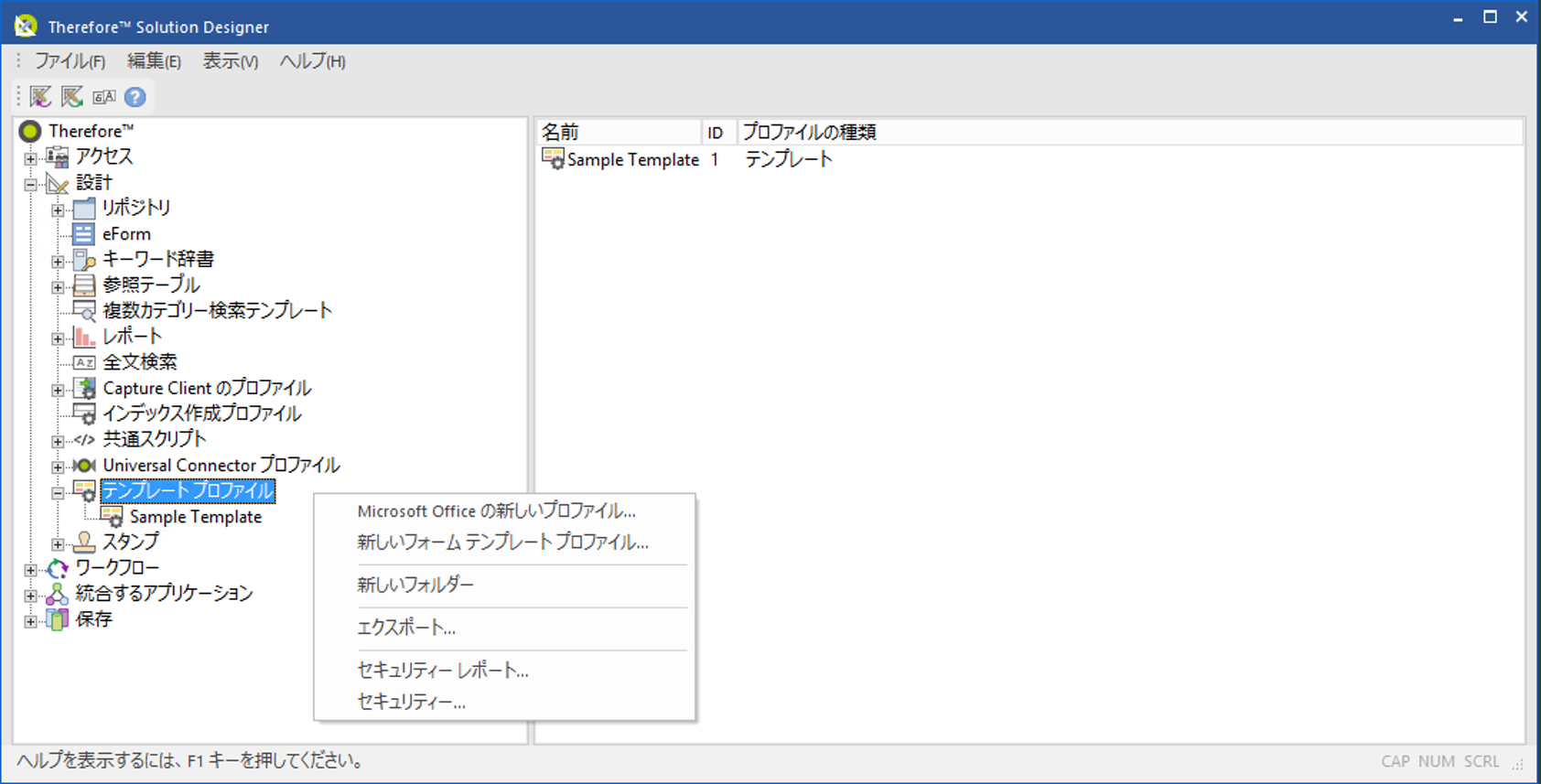Click the 統合するアプリケーション icon
1541x784 pixels.
(x=58, y=594)
